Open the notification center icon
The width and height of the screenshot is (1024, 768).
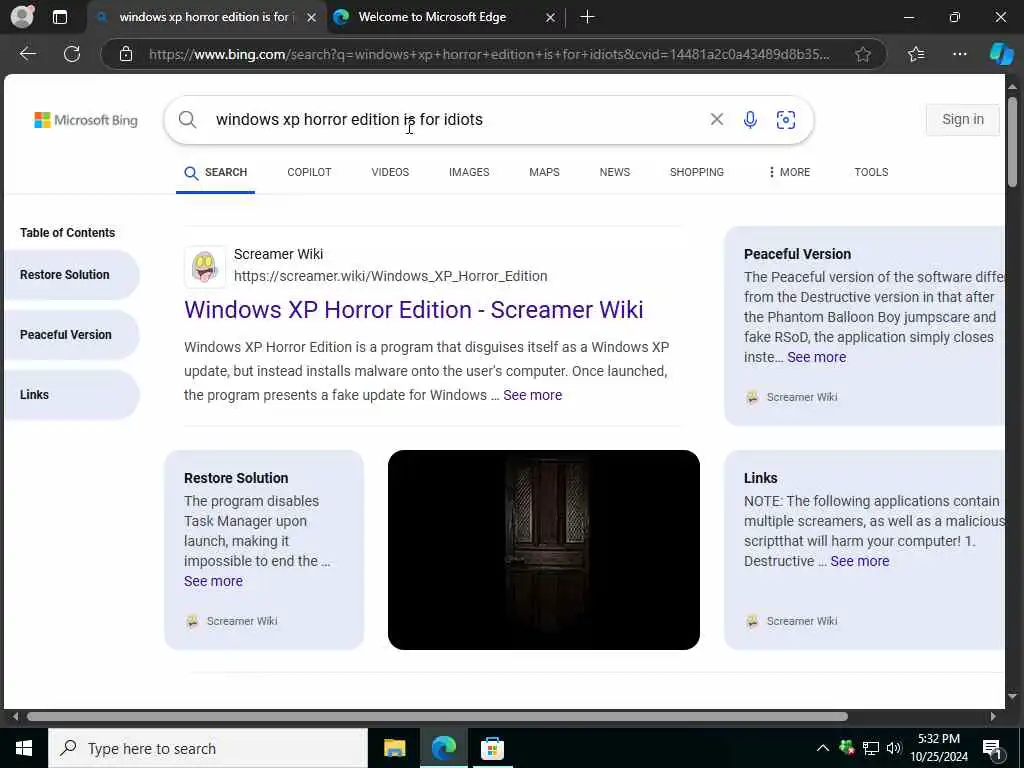pyautogui.click(x=993, y=749)
